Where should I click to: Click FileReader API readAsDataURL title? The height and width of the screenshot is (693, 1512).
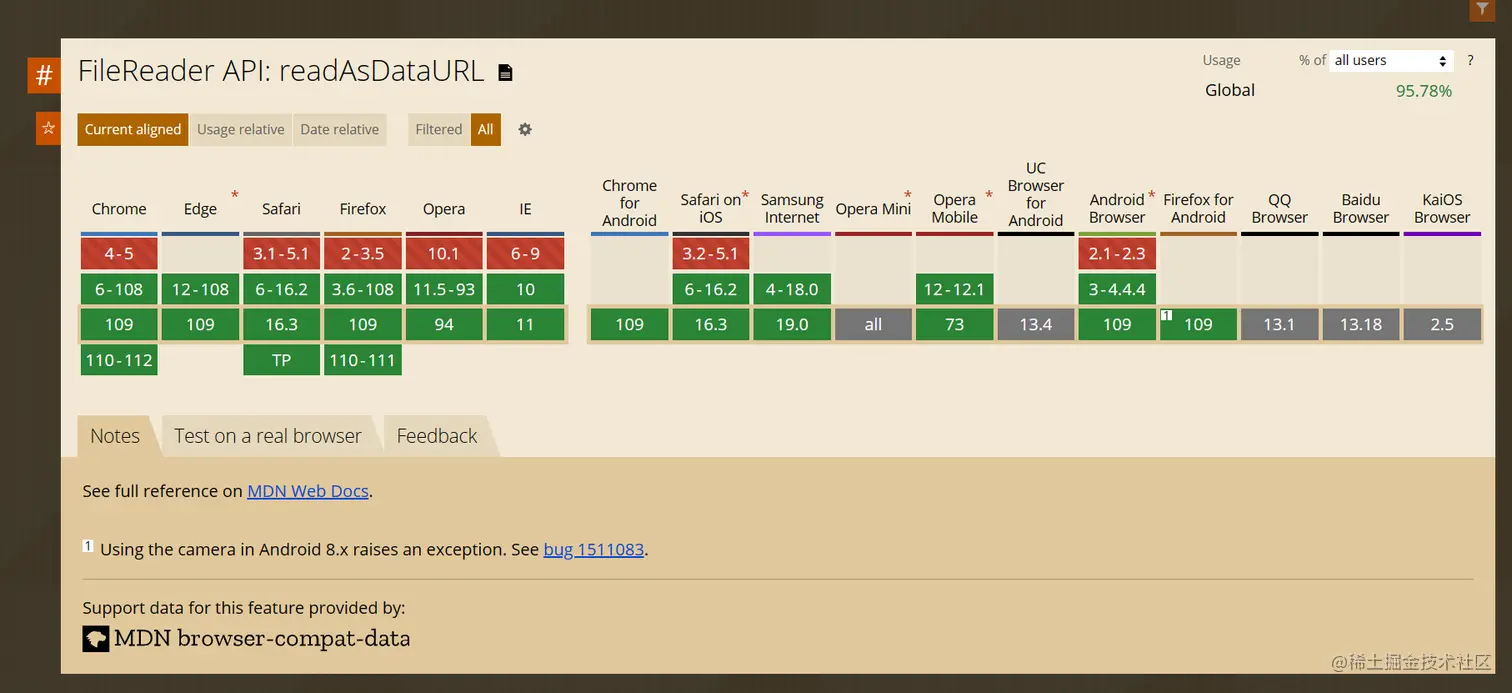(281, 71)
